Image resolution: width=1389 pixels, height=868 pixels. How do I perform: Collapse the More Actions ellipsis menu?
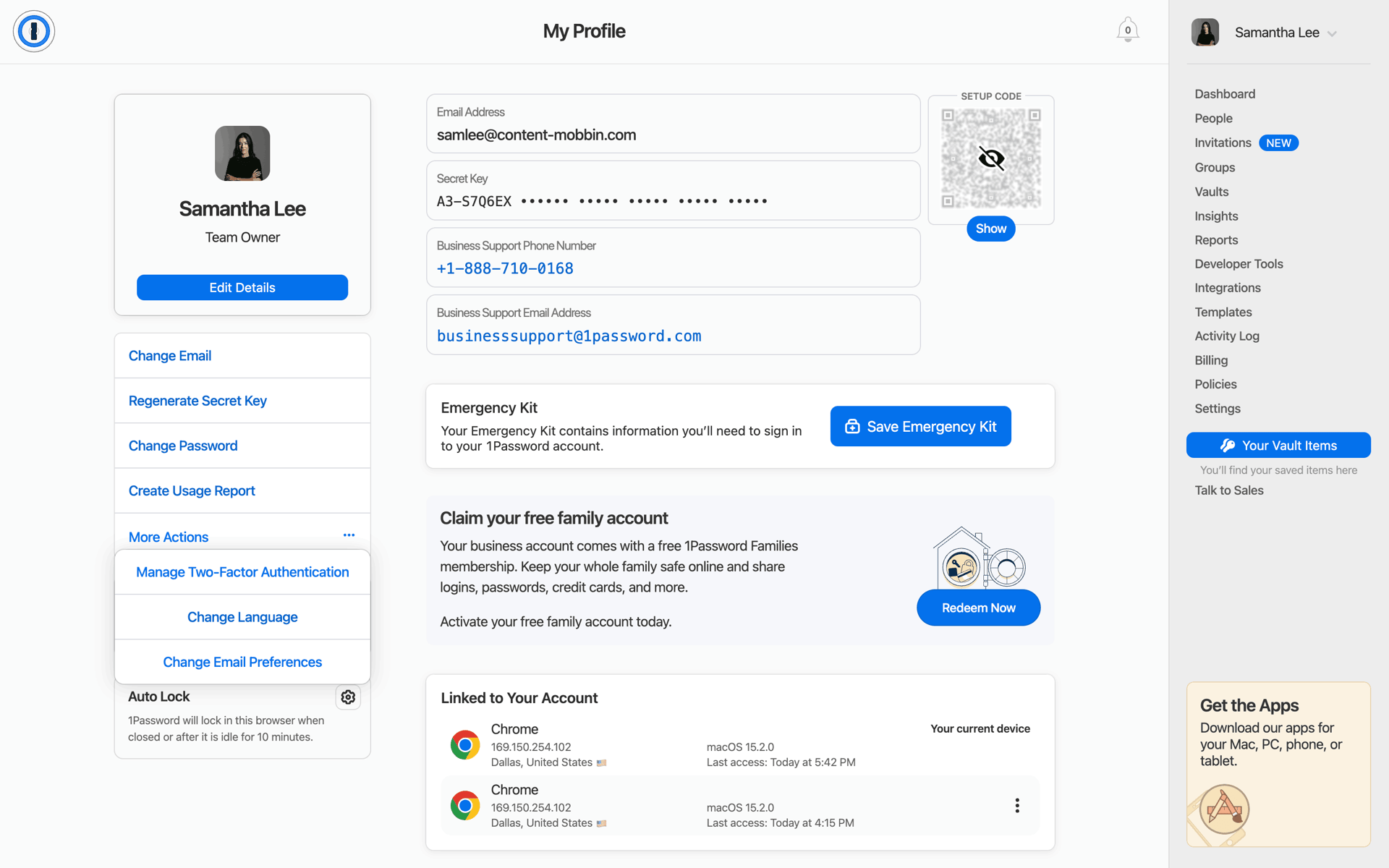click(x=349, y=535)
